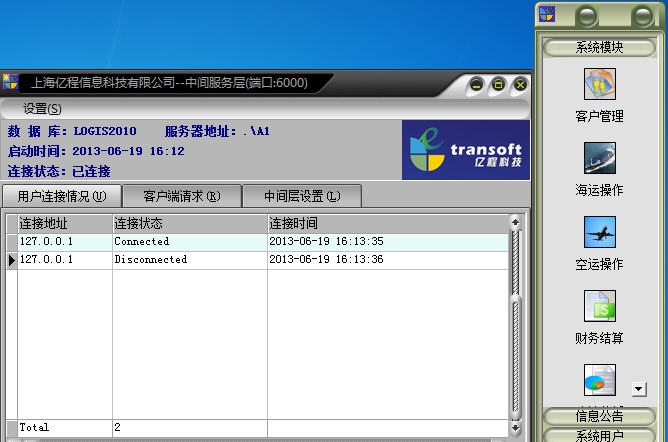668x442 pixels.
Task: Click time cell 2013-06-19 16:13:35
Action: coord(388,242)
